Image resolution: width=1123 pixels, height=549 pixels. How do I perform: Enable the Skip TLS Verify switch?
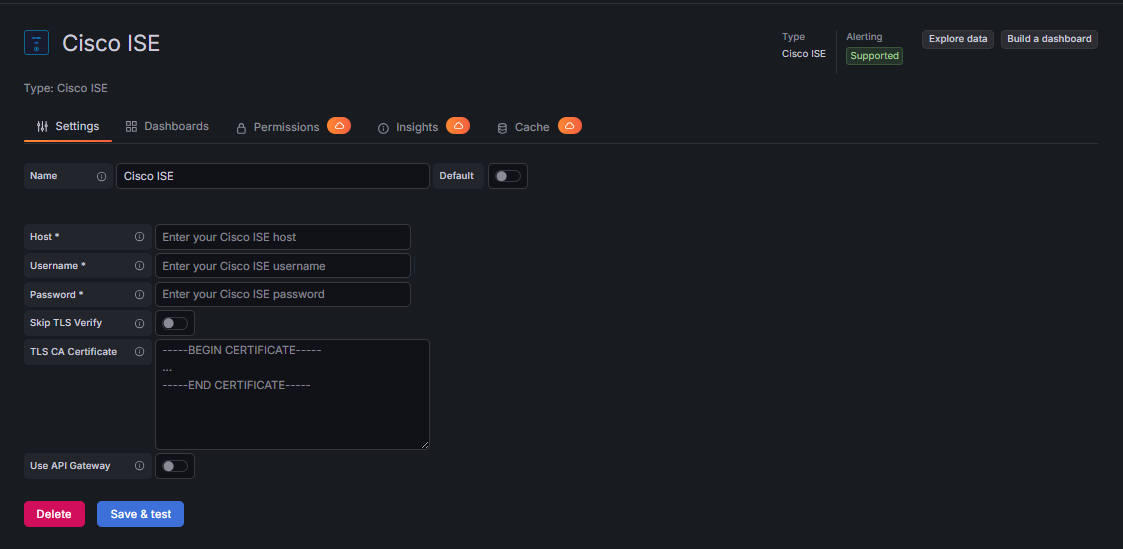[x=175, y=324]
